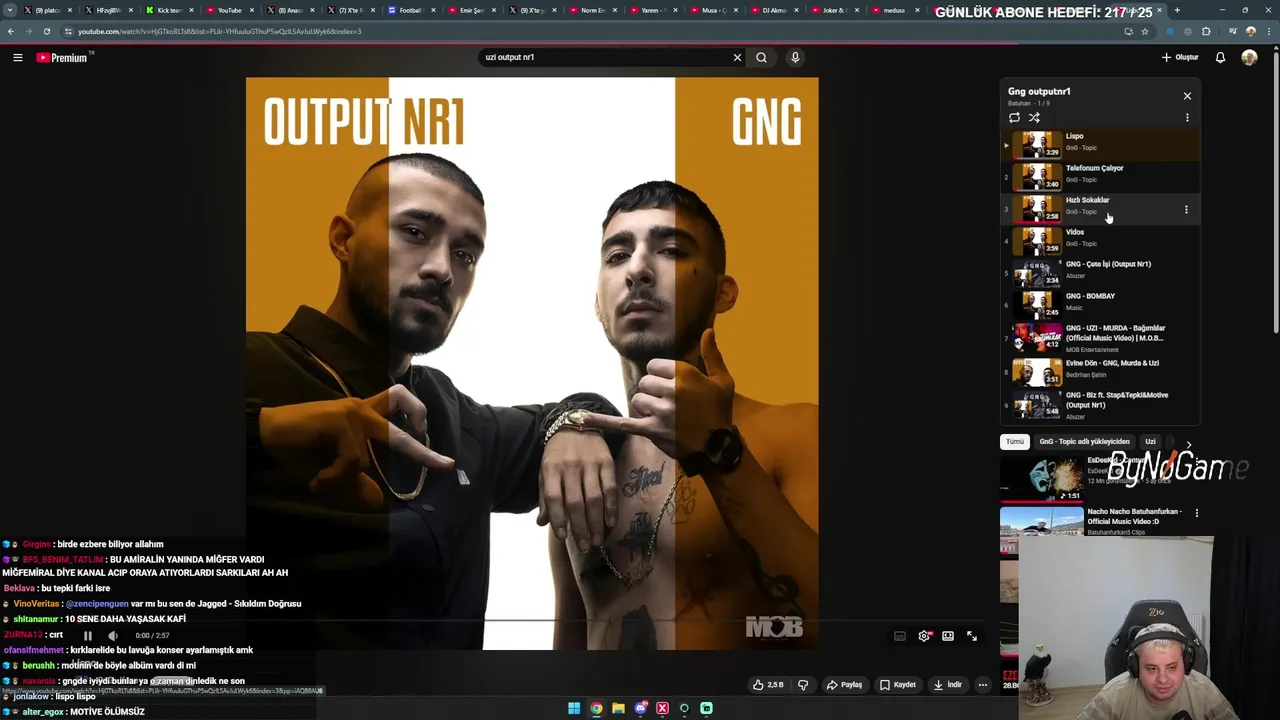Switch to the medusa browser tab
The height and width of the screenshot is (720, 1280).
tap(896, 10)
